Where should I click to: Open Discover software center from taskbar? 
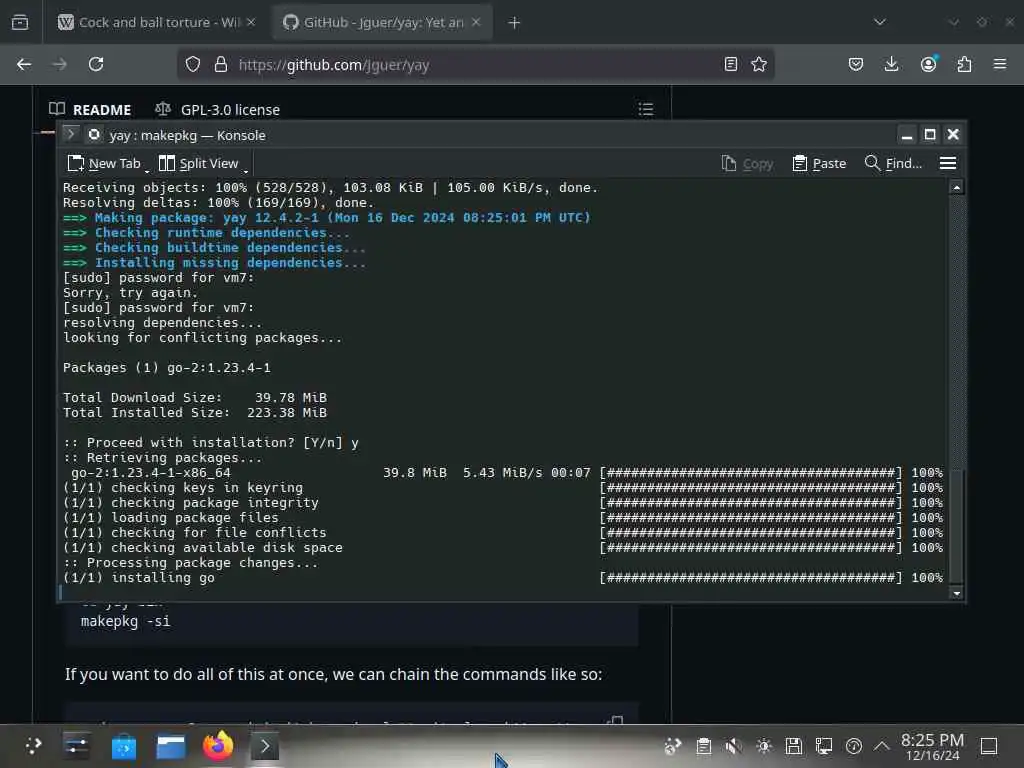pos(123,746)
